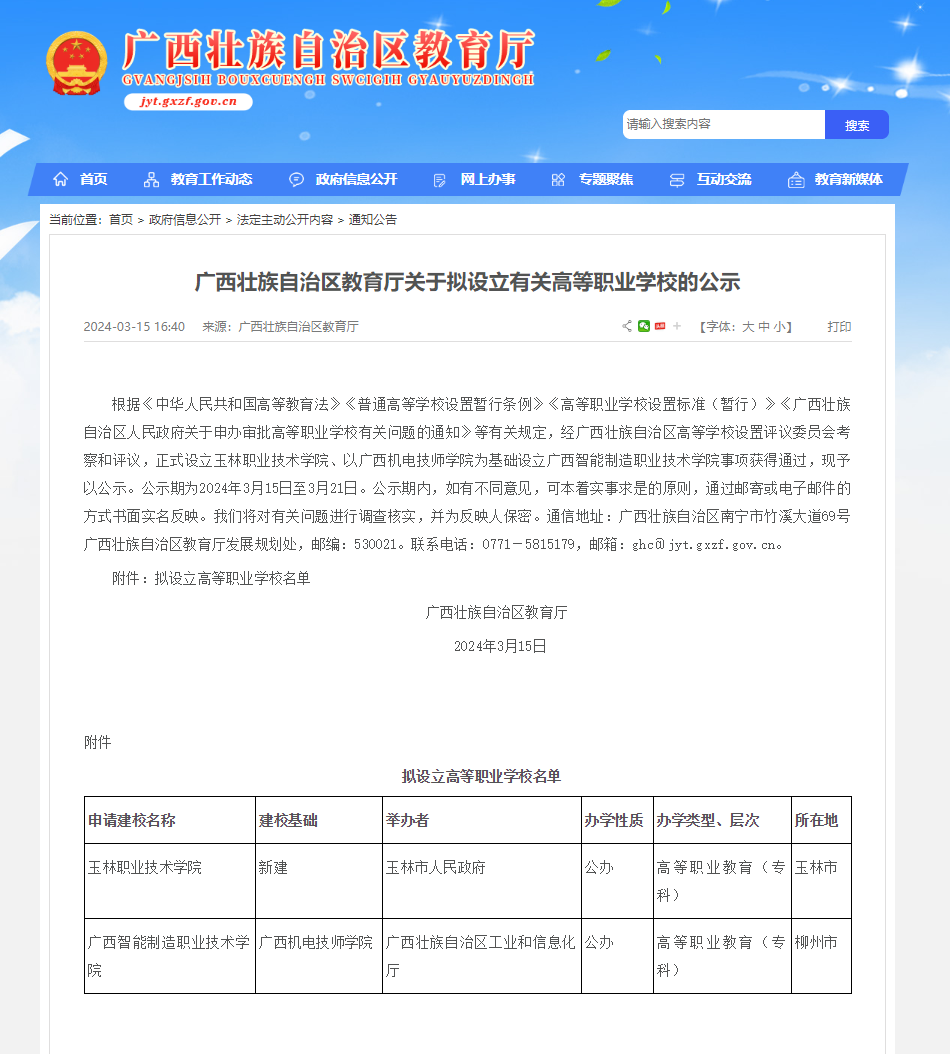Click the home icon beside 首页

coord(61,179)
